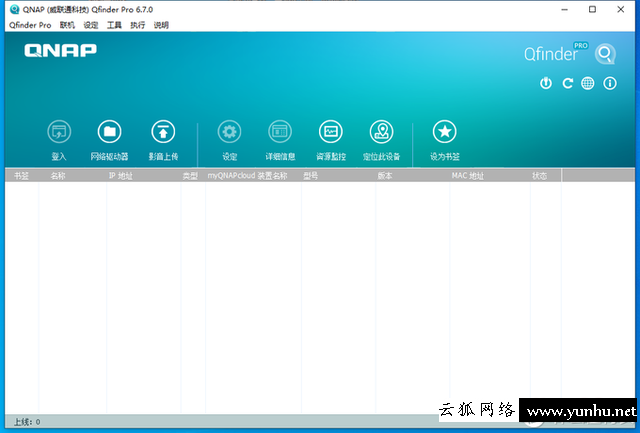Open the 说明 help menu
This screenshot has height=433, width=640.
click(161, 25)
